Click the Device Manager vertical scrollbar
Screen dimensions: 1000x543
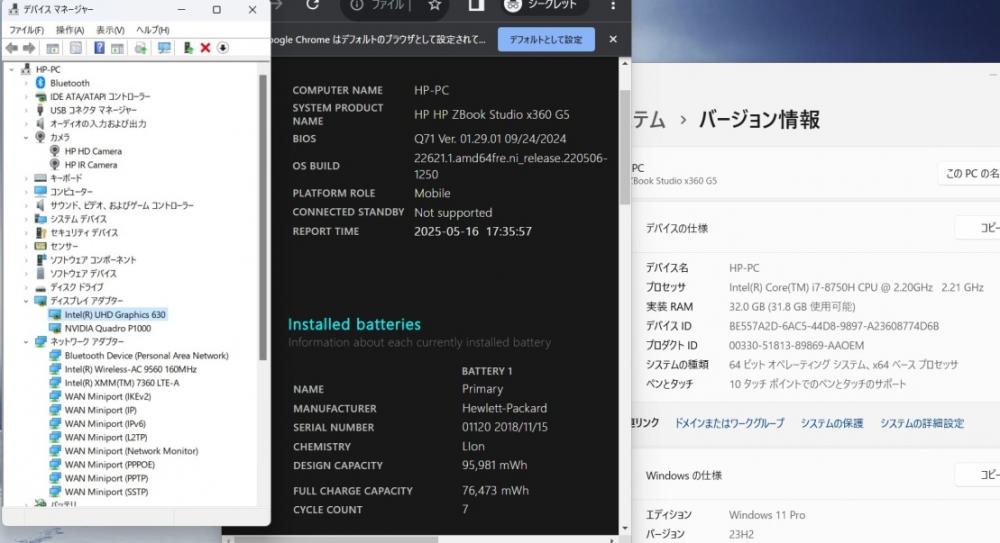(x=262, y=217)
